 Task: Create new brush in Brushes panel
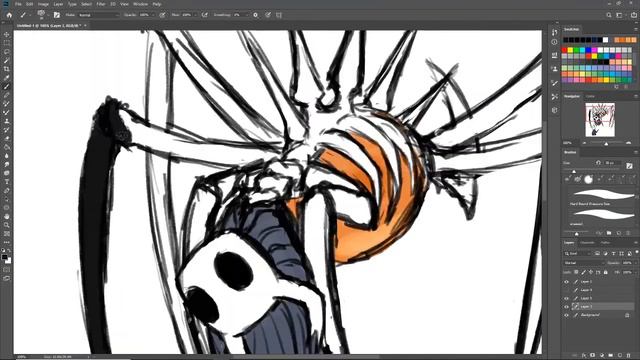pyautogui.click(x=619, y=233)
